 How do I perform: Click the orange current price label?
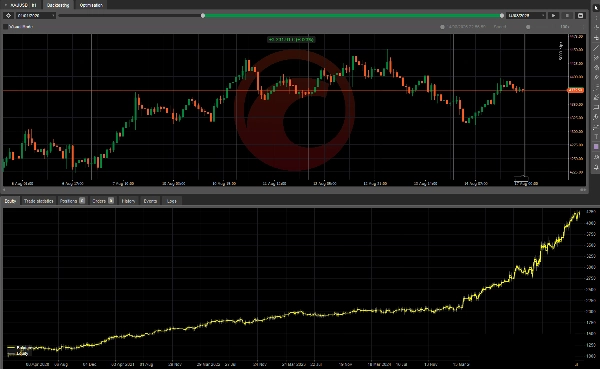tap(575, 90)
